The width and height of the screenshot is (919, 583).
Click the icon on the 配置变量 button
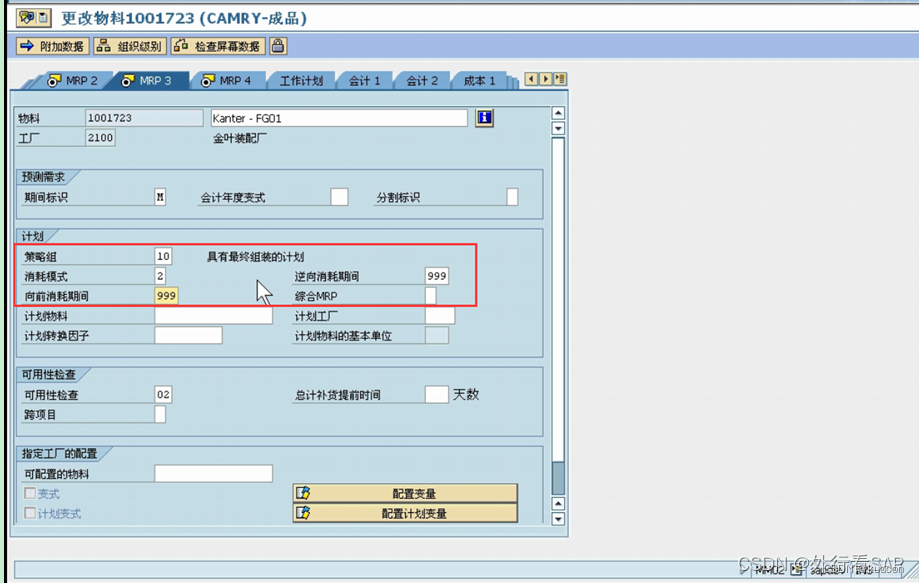tap(305, 492)
